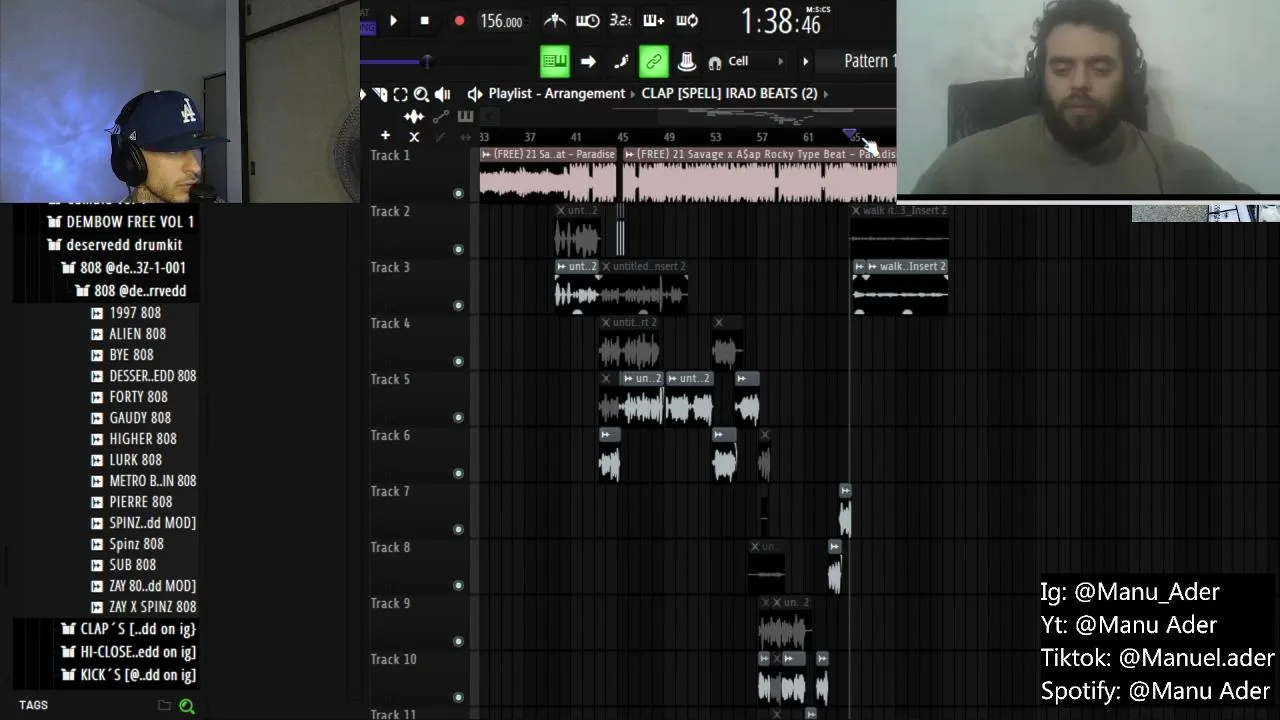Click the 156.000 tempo field
The image size is (1280, 720).
(501, 21)
